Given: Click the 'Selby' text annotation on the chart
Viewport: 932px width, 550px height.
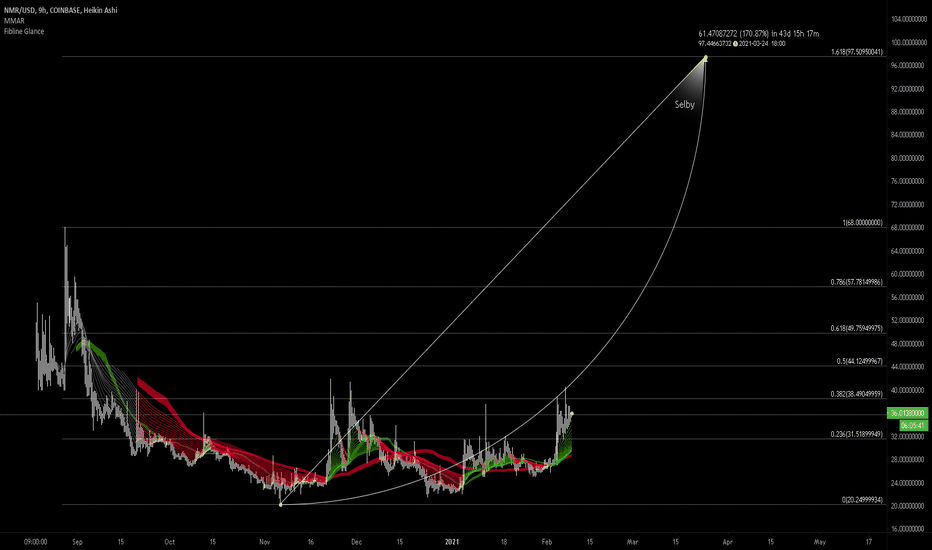Looking at the screenshot, I should pyautogui.click(x=684, y=104).
